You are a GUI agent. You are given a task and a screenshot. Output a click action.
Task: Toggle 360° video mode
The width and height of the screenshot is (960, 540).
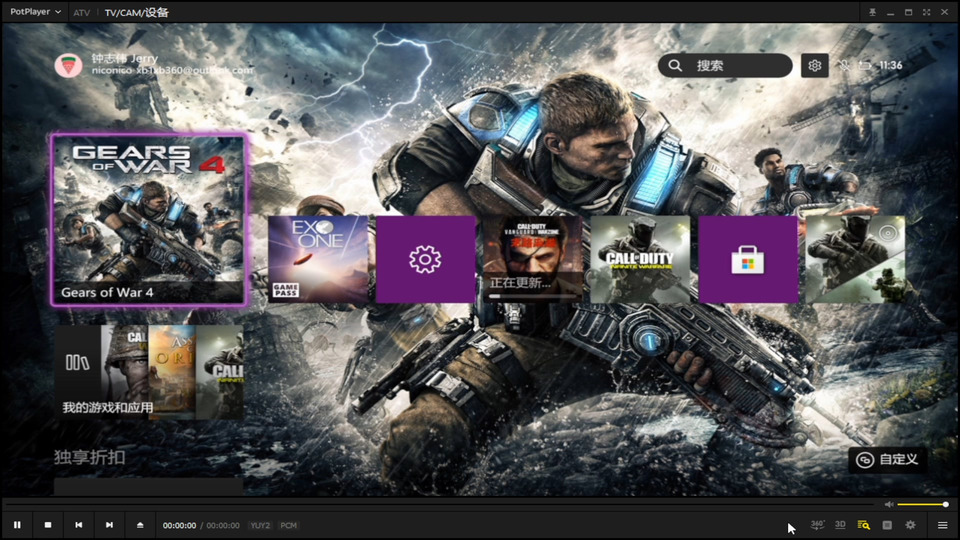[817, 525]
